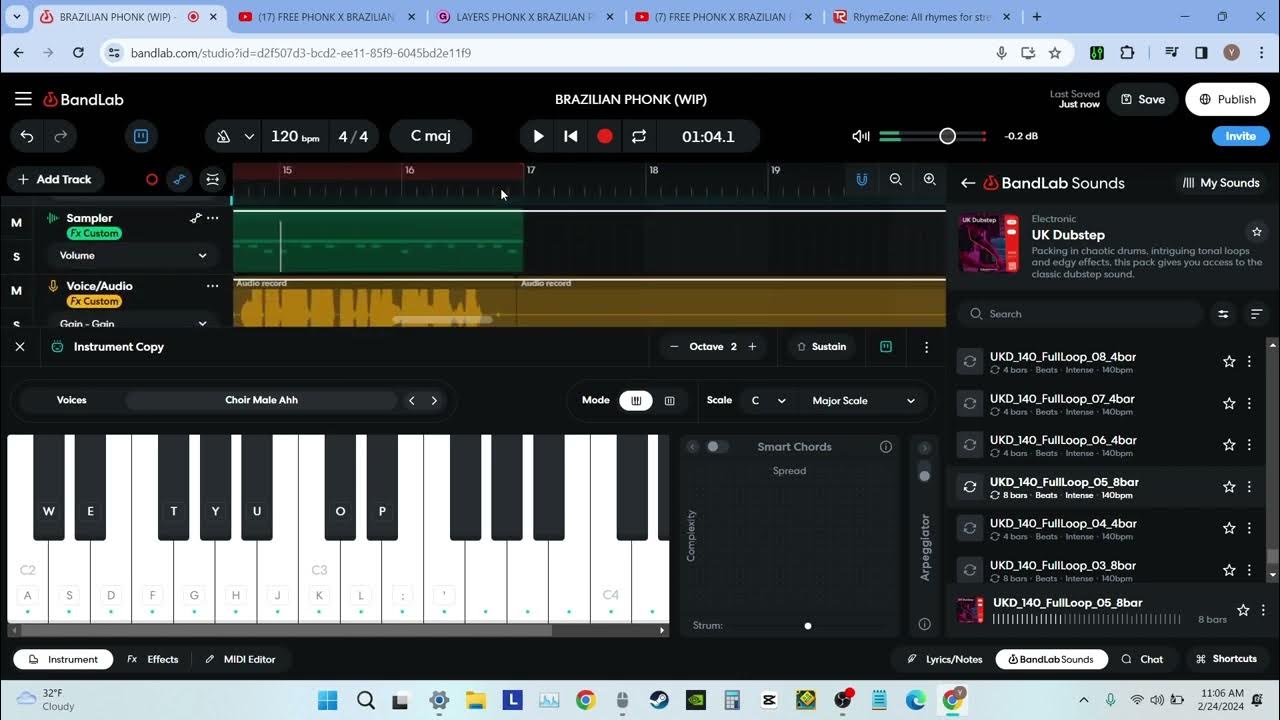Open the Lyrics/Notes tab
The image size is (1280, 720).
(x=945, y=659)
